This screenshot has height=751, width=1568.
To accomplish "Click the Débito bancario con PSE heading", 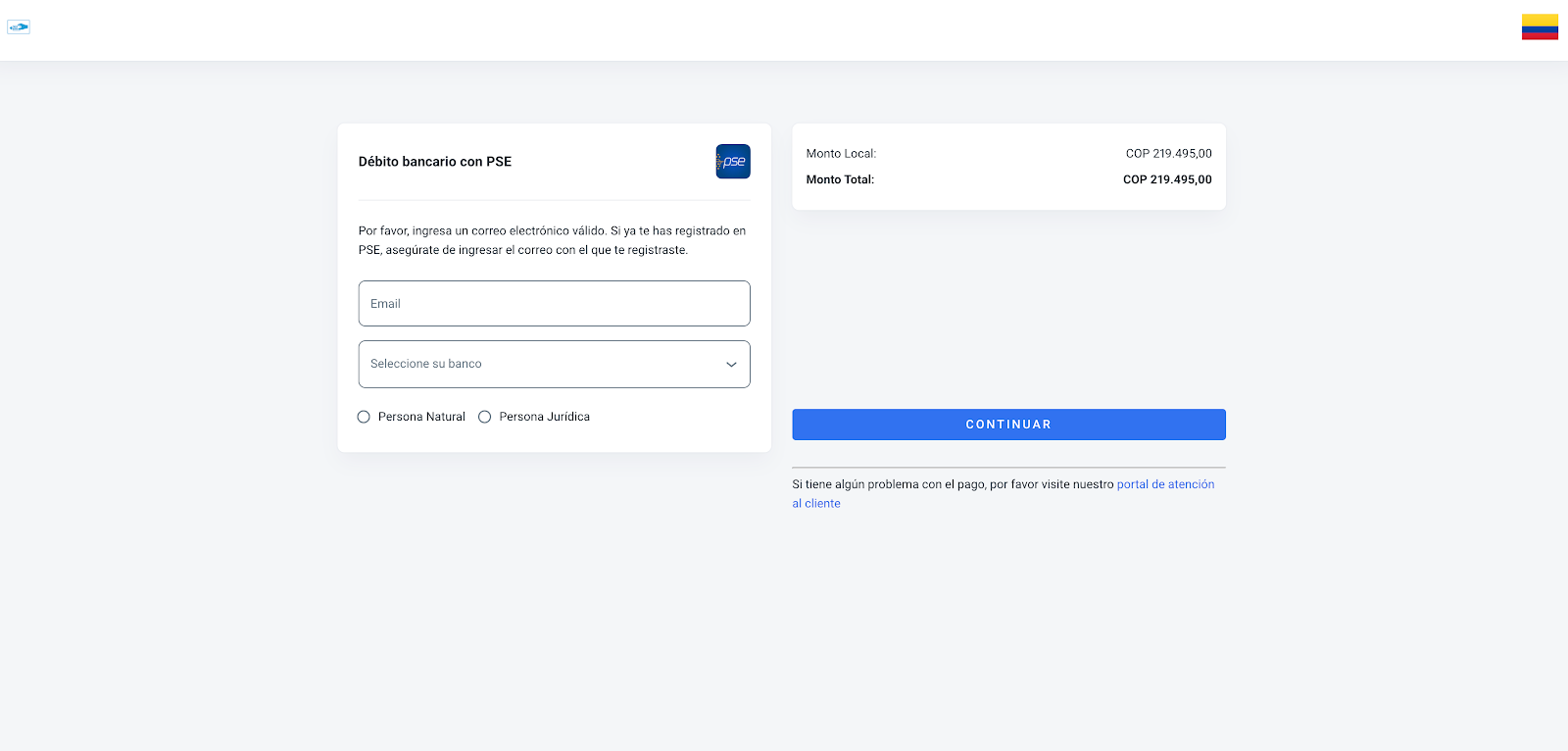I will [435, 162].
